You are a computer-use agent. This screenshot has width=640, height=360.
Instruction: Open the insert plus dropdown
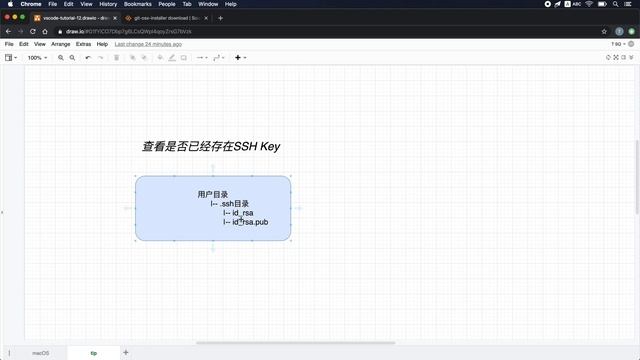(x=240, y=58)
